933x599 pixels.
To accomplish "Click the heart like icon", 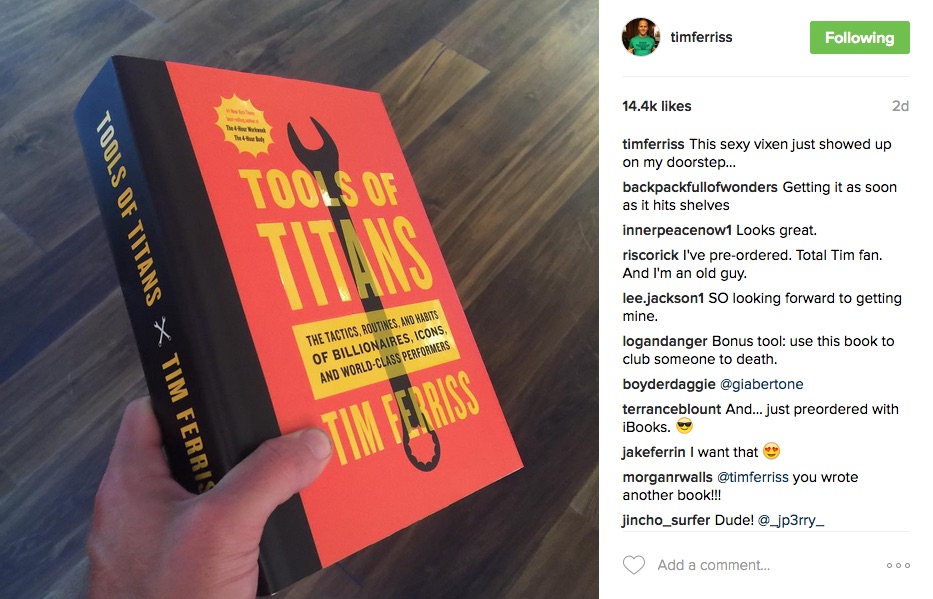I will point(634,564).
